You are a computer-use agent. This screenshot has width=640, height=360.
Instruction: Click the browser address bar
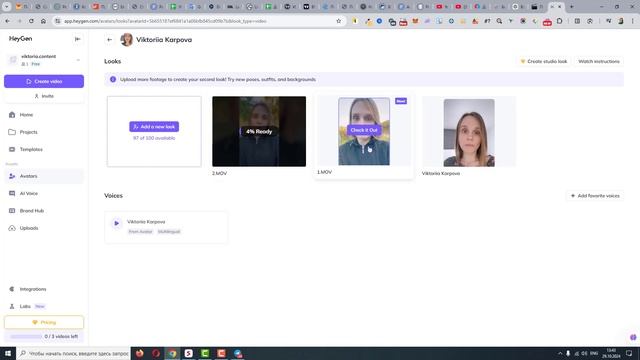coord(198,21)
